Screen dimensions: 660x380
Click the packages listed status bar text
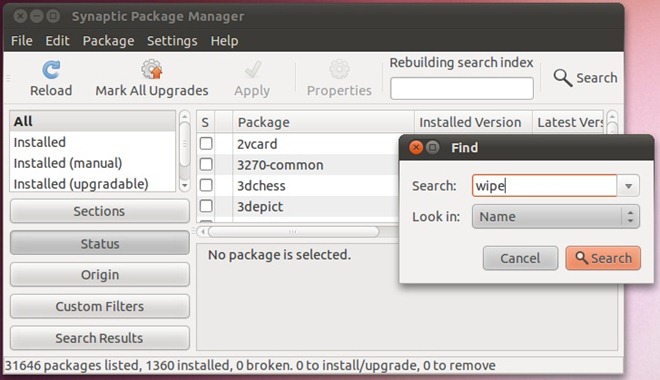pos(250,365)
